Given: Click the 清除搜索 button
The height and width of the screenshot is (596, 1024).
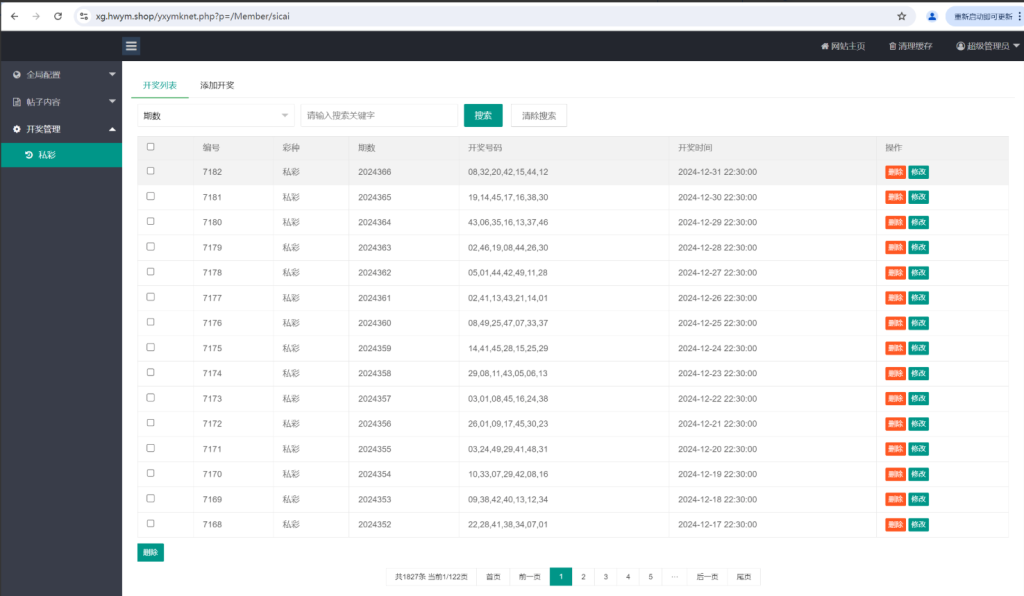Looking at the screenshot, I should 539,116.
